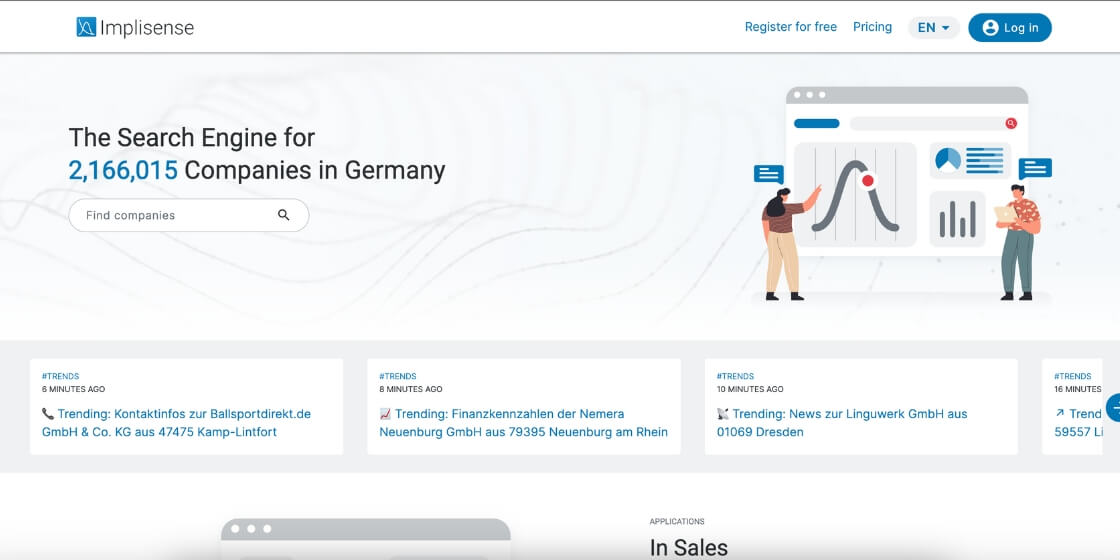
Task: Click the Log in button
Action: (x=1010, y=28)
